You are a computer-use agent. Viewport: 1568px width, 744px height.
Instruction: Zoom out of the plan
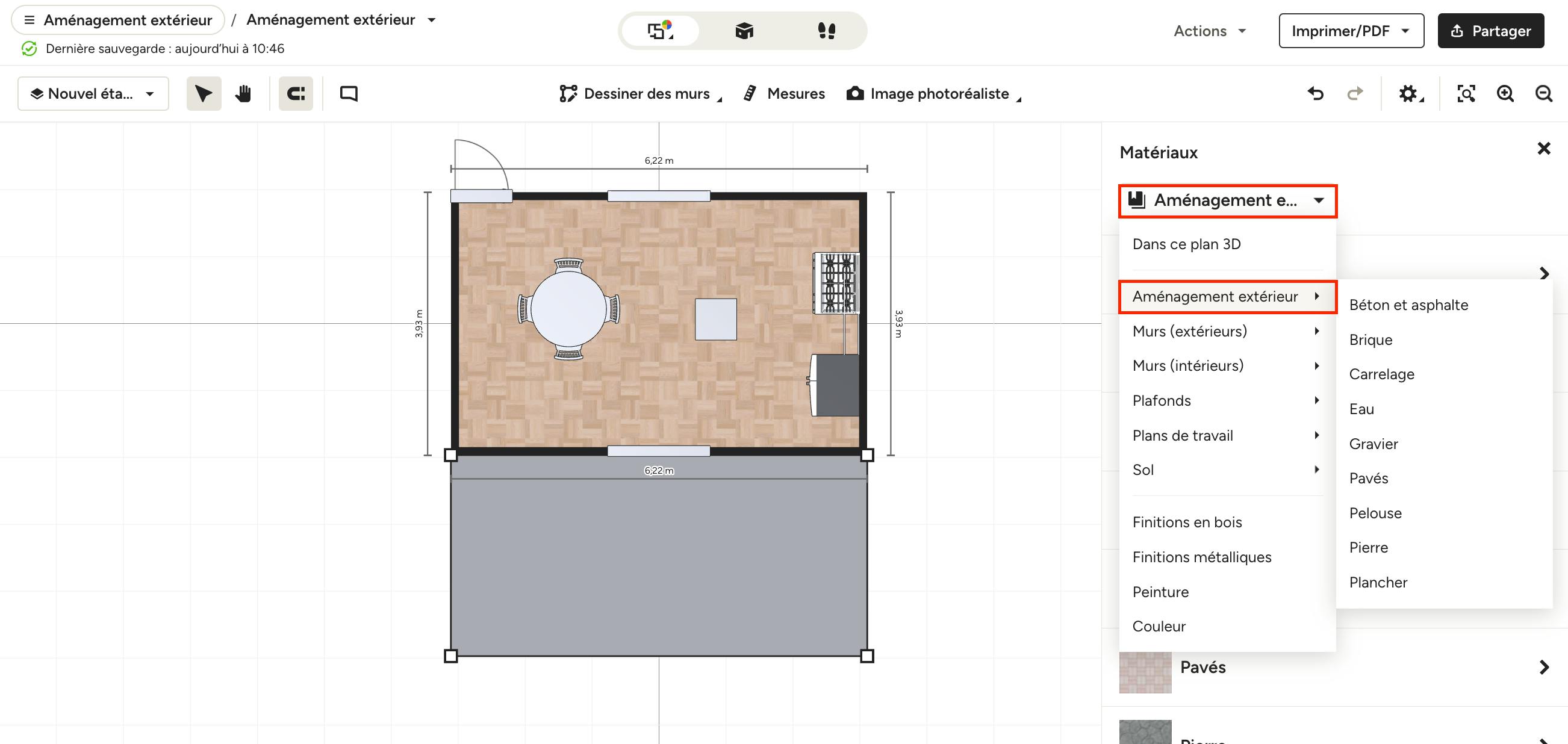click(x=1545, y=94)
